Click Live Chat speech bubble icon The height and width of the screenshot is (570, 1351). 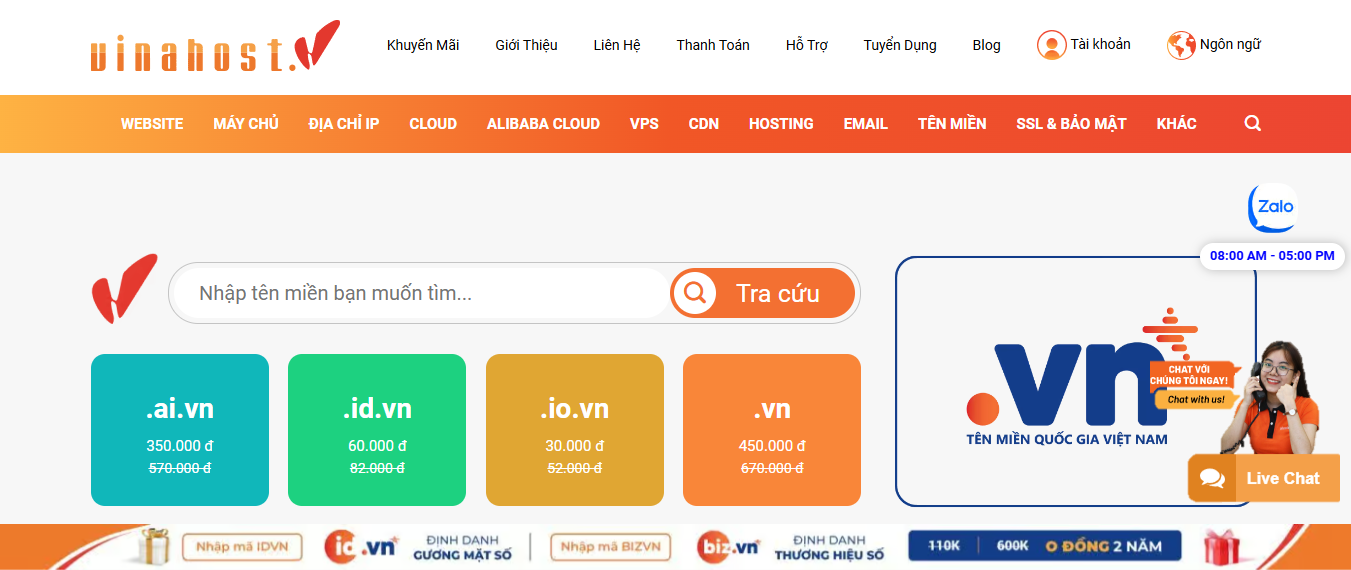coord(1212,479)
